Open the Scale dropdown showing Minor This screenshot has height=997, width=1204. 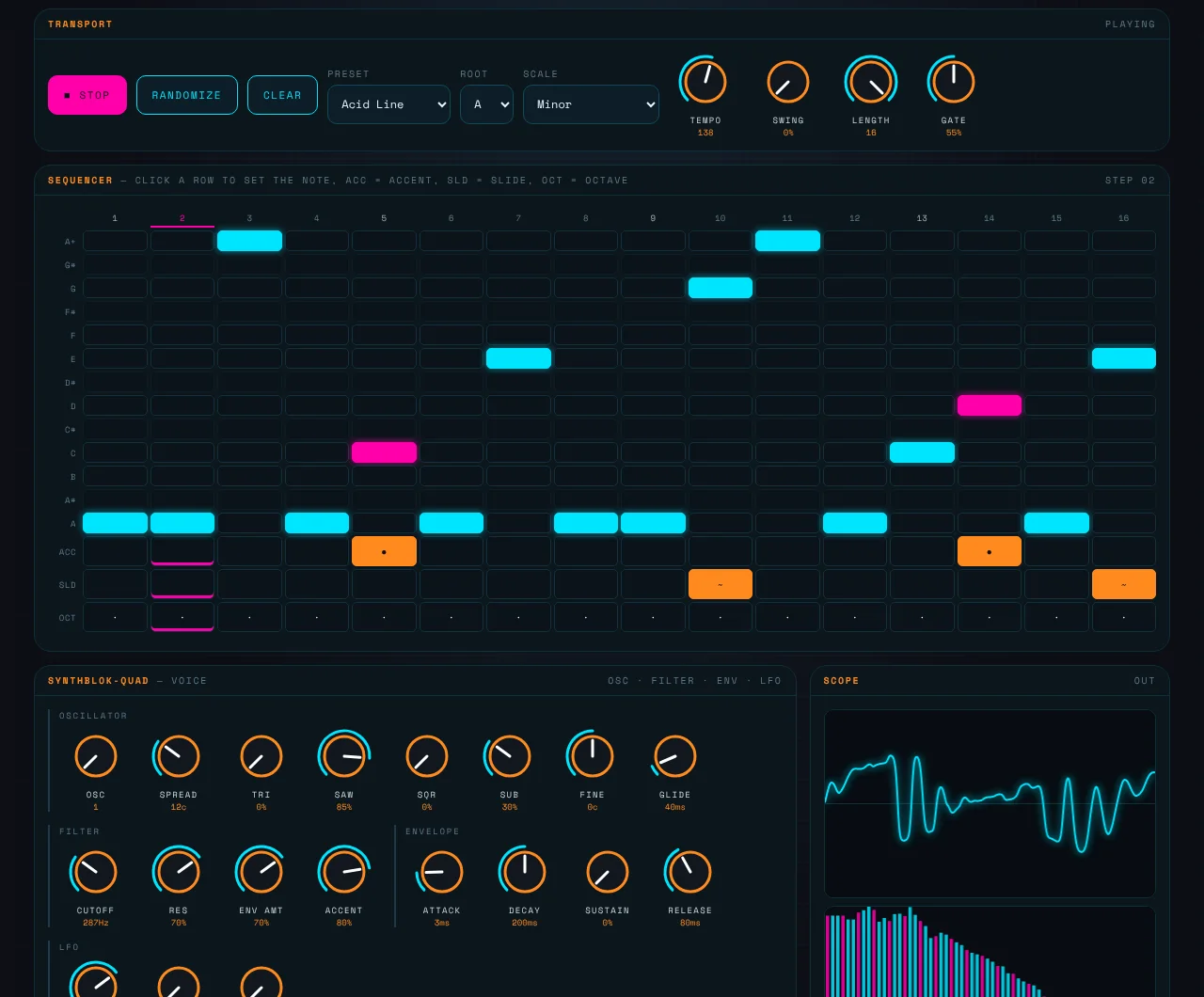click(591, 104)
